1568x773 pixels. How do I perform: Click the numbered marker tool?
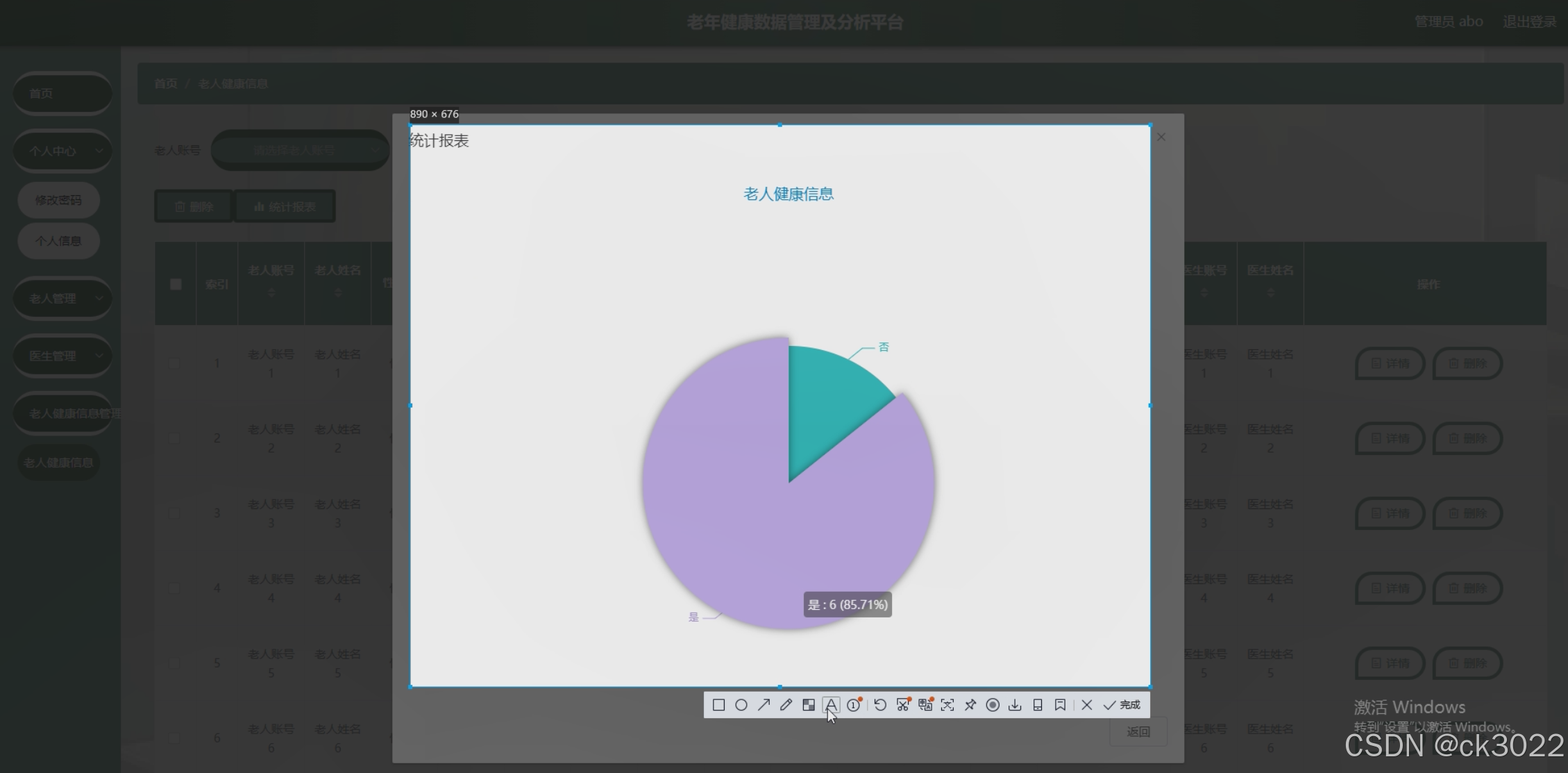(x=854, y=705)
